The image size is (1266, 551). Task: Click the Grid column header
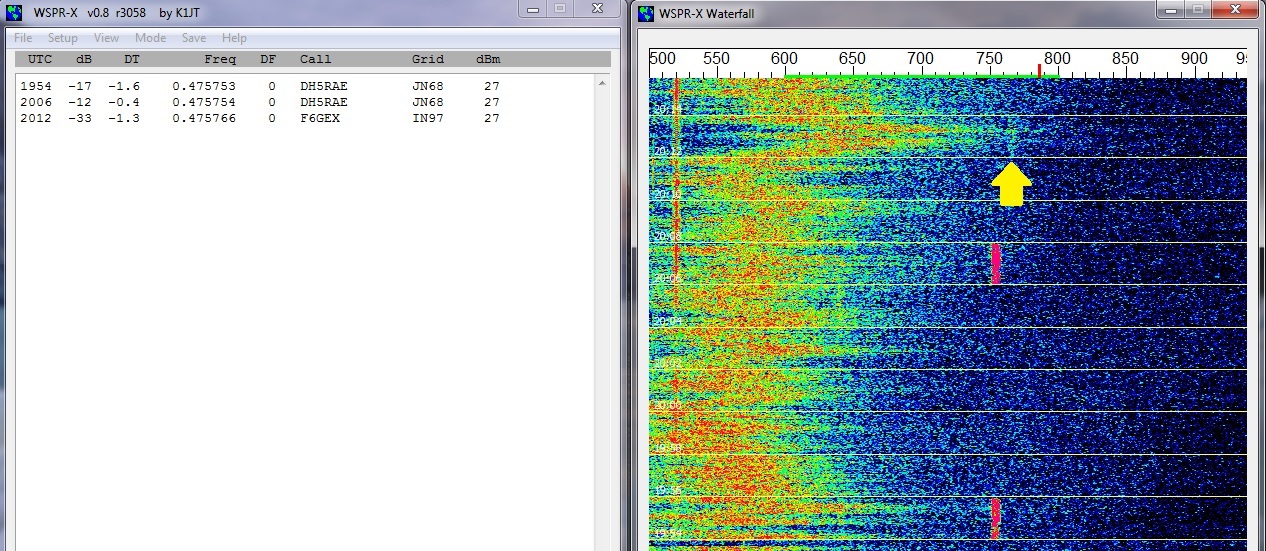coord(427,59)
